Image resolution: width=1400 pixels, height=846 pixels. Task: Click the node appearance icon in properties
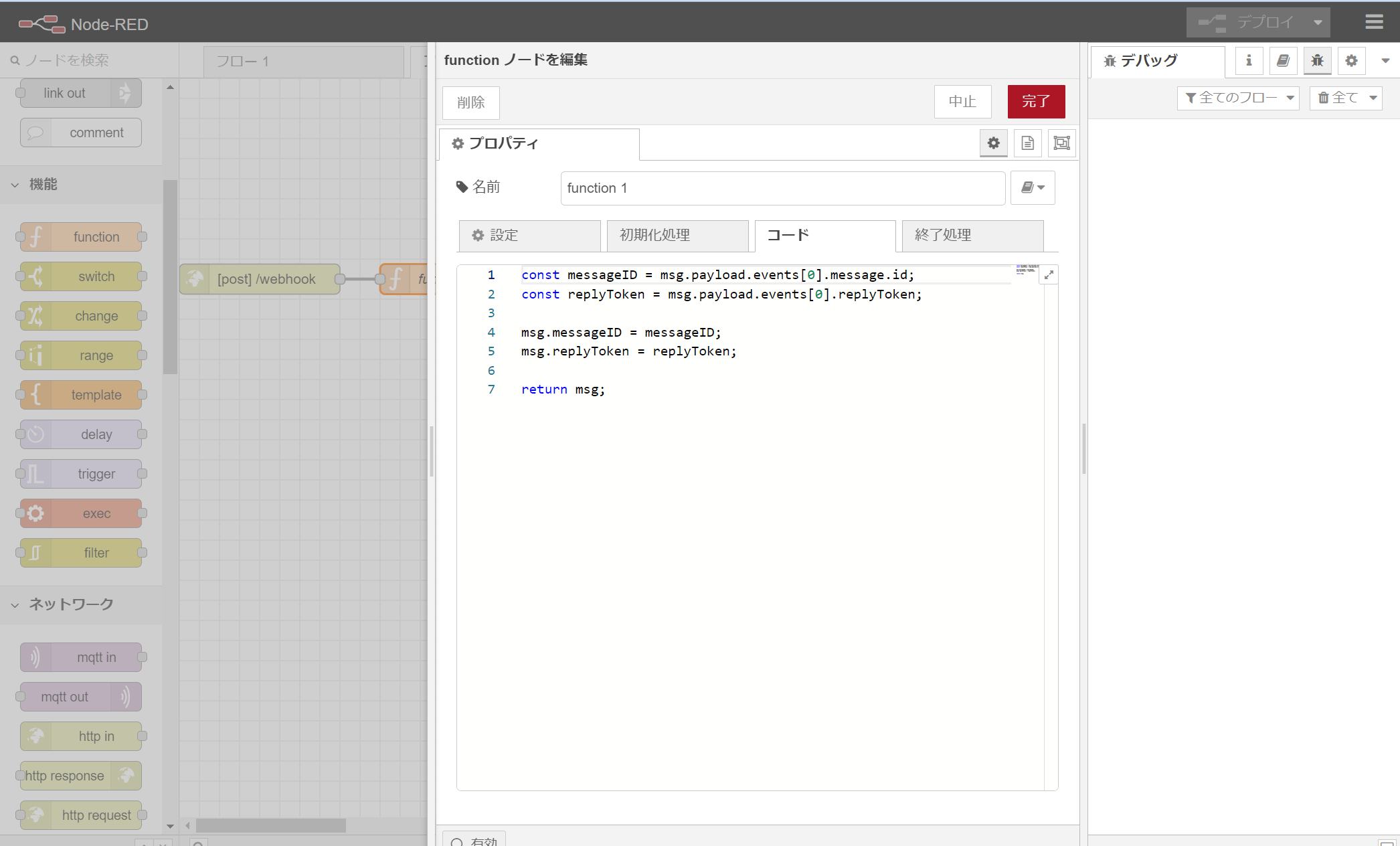pos(1061,143)
